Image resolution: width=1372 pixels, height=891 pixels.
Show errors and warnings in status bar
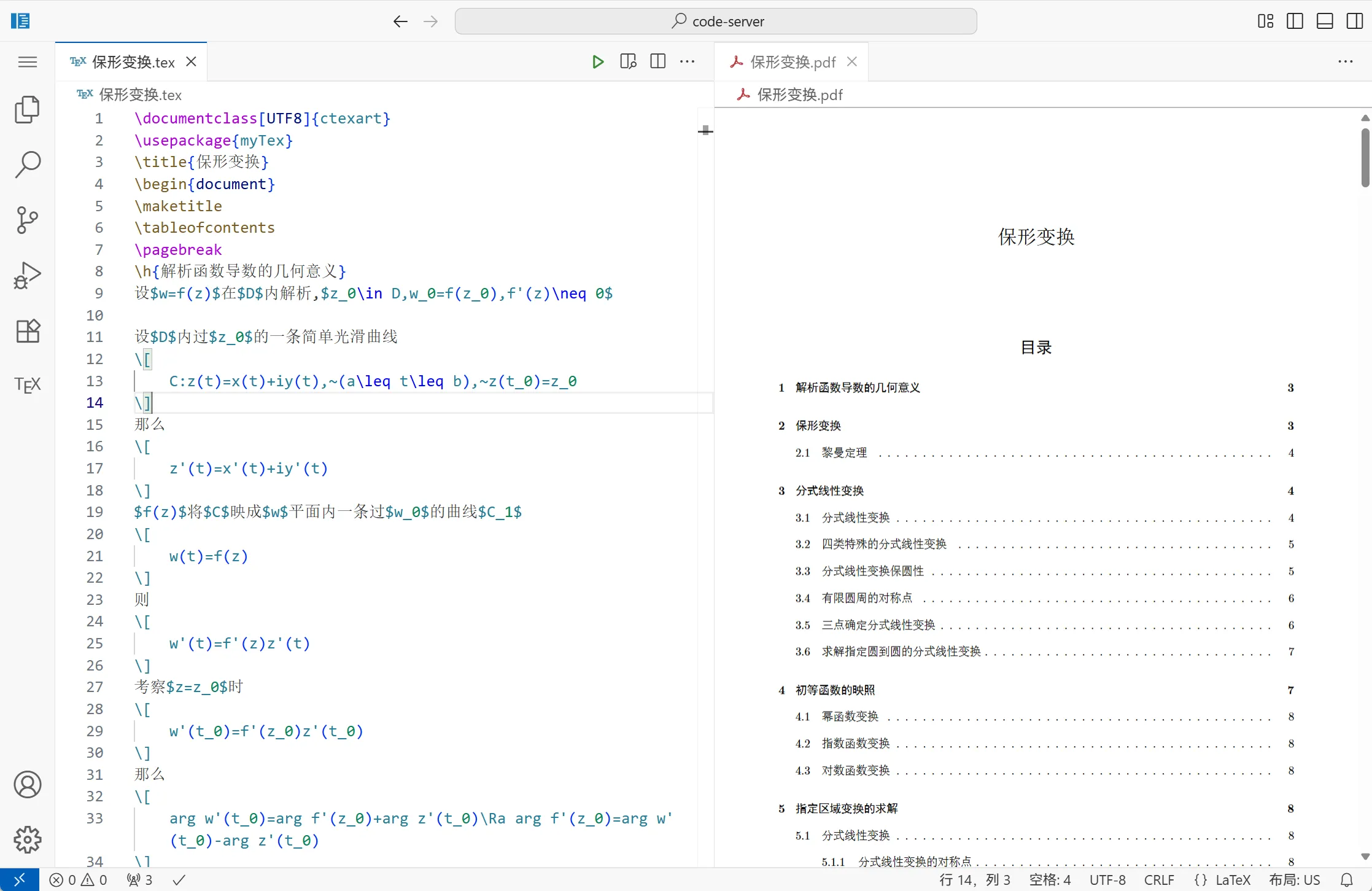click(79, 880)
